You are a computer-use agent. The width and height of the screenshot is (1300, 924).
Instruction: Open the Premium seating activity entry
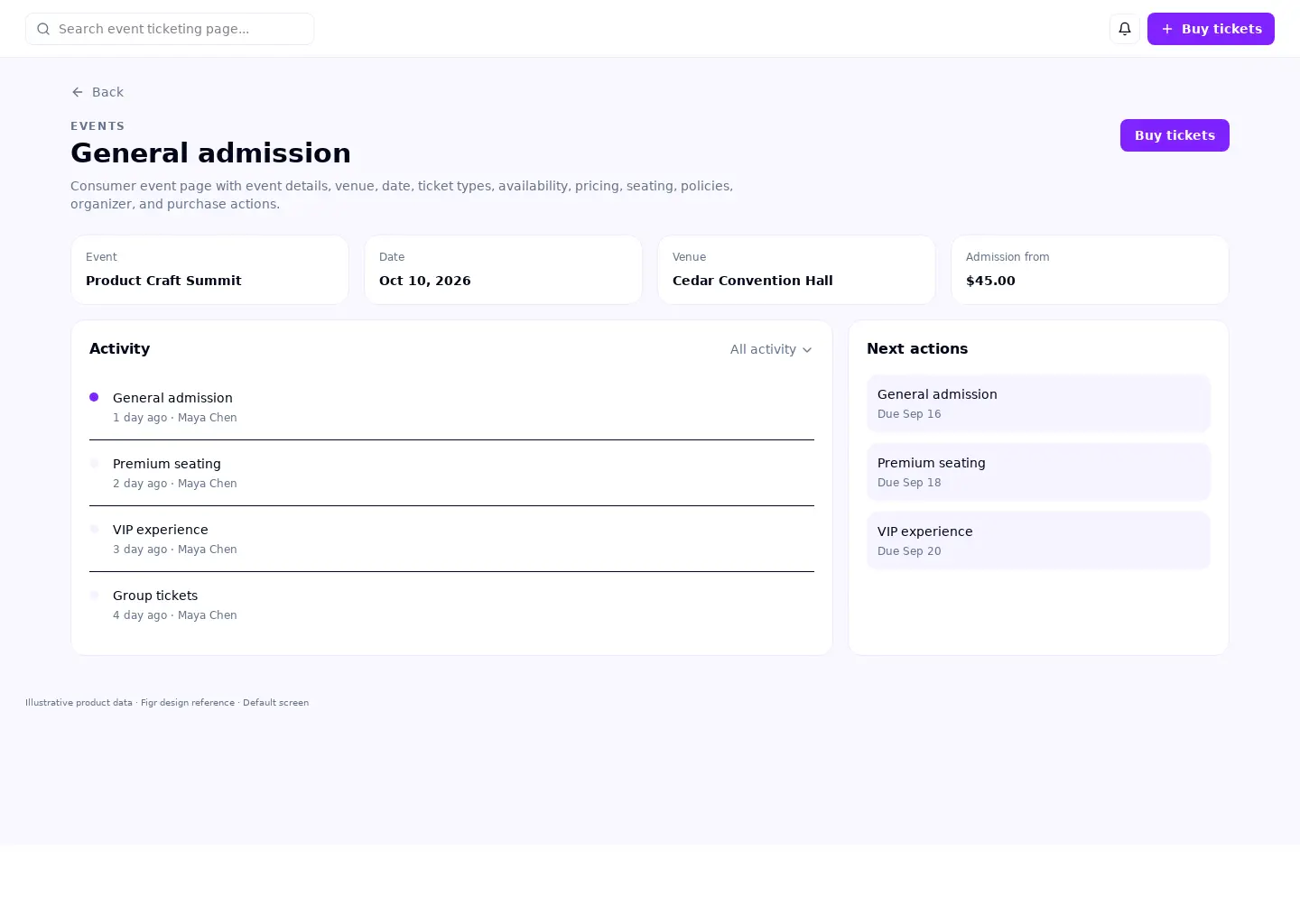[x=451, y=473]
